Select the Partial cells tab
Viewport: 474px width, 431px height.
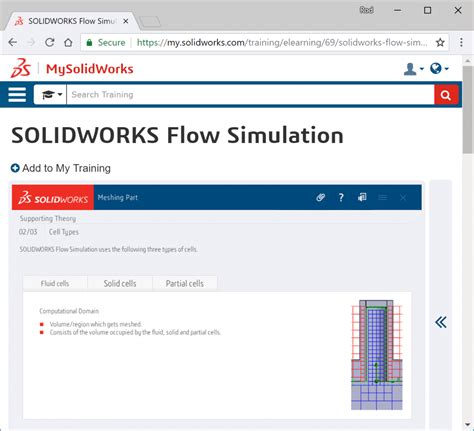[x=185, y=284]
